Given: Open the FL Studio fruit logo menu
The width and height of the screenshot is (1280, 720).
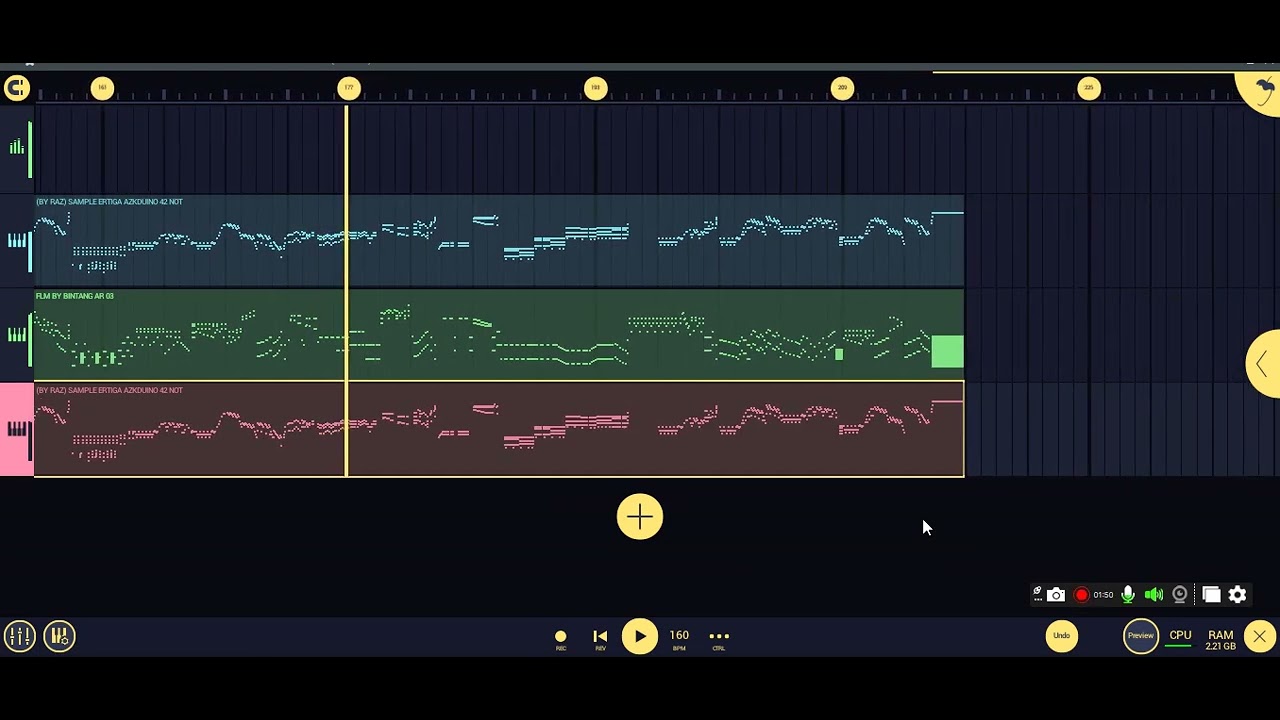Looking at the screenshot, I should [x=1262, y=90].
